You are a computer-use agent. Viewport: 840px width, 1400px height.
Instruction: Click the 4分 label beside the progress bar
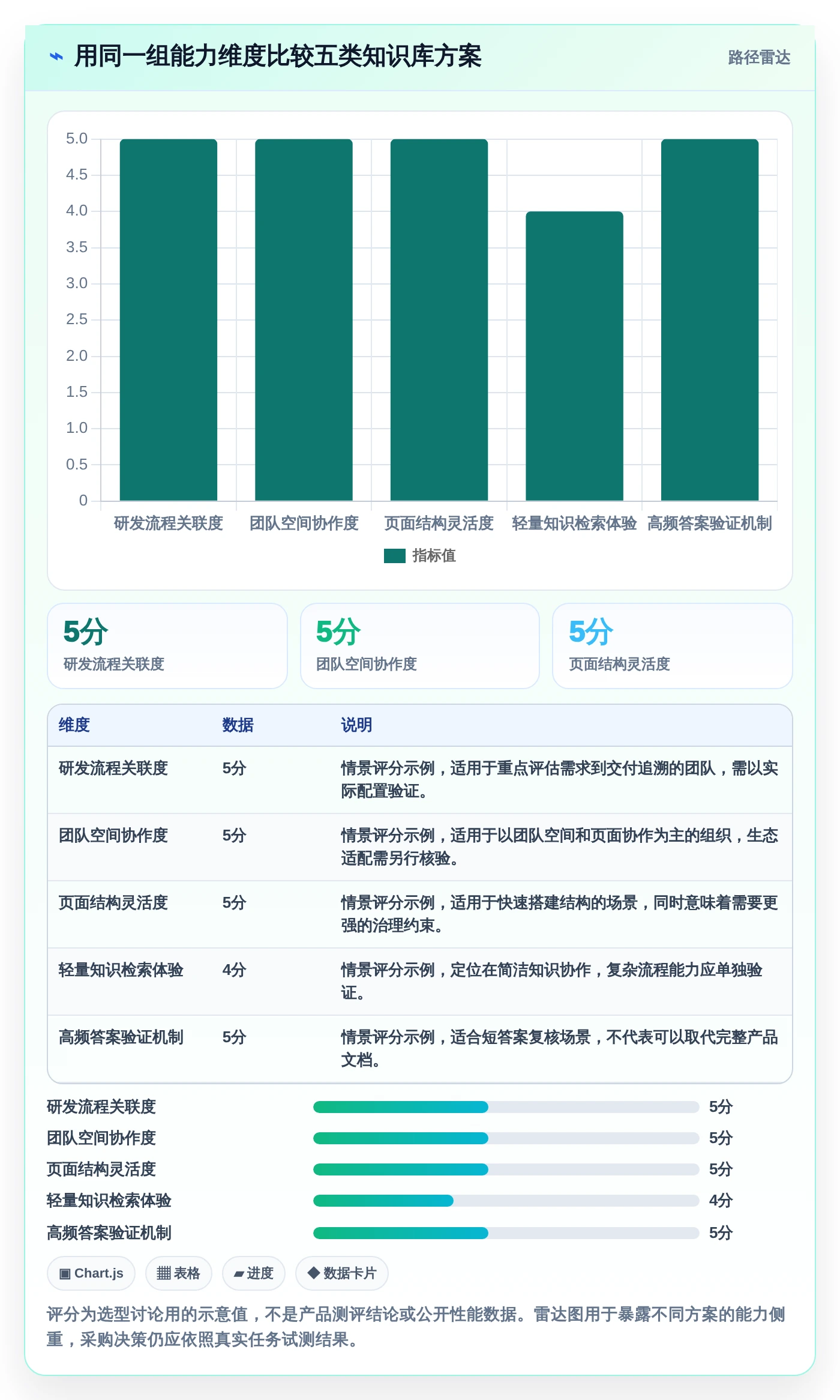[x=721, y=1201]
